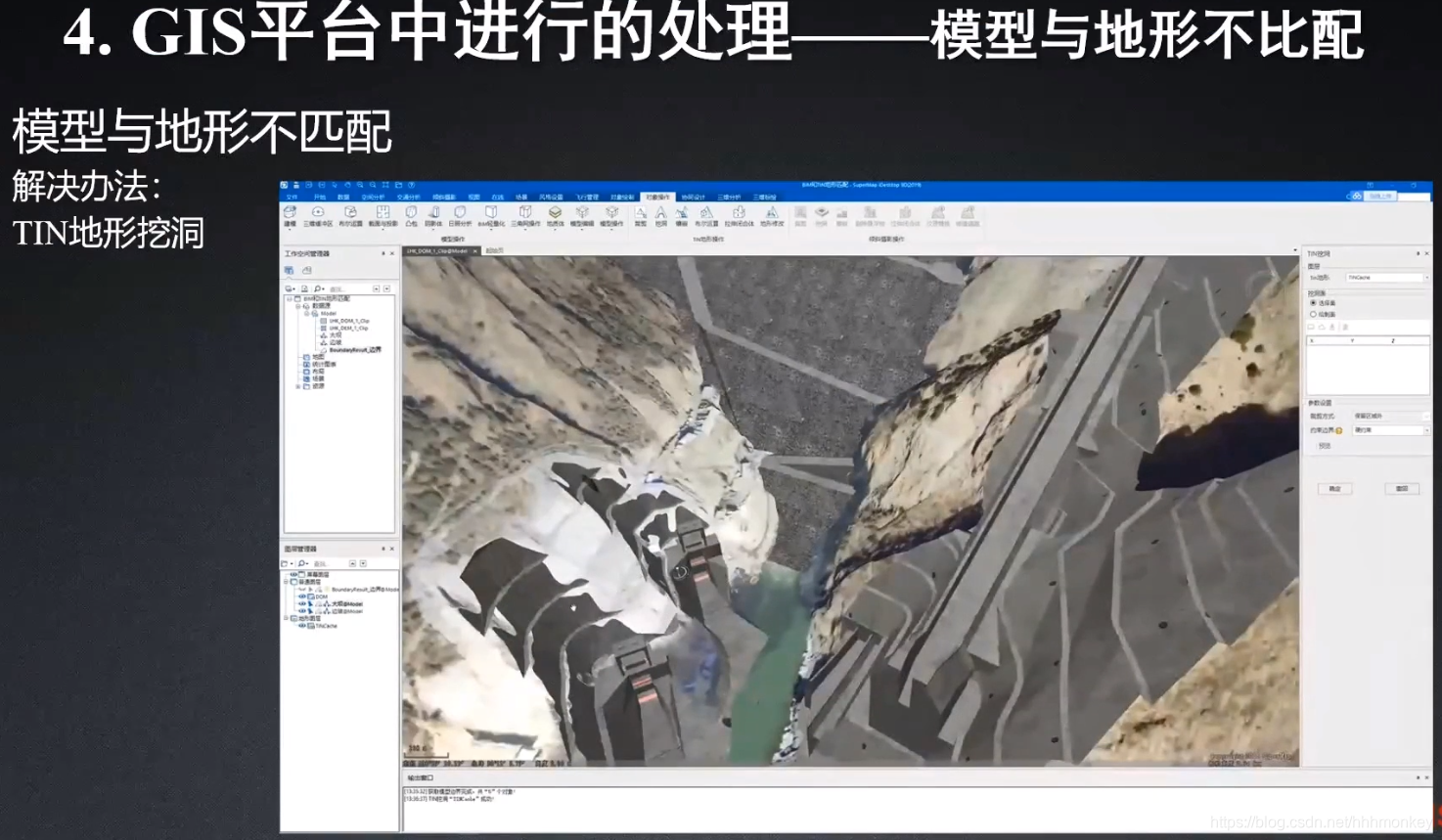1442x840 pixels.
Task: Click the 约束边界 yellow help icon
Action: (1339, 430)
